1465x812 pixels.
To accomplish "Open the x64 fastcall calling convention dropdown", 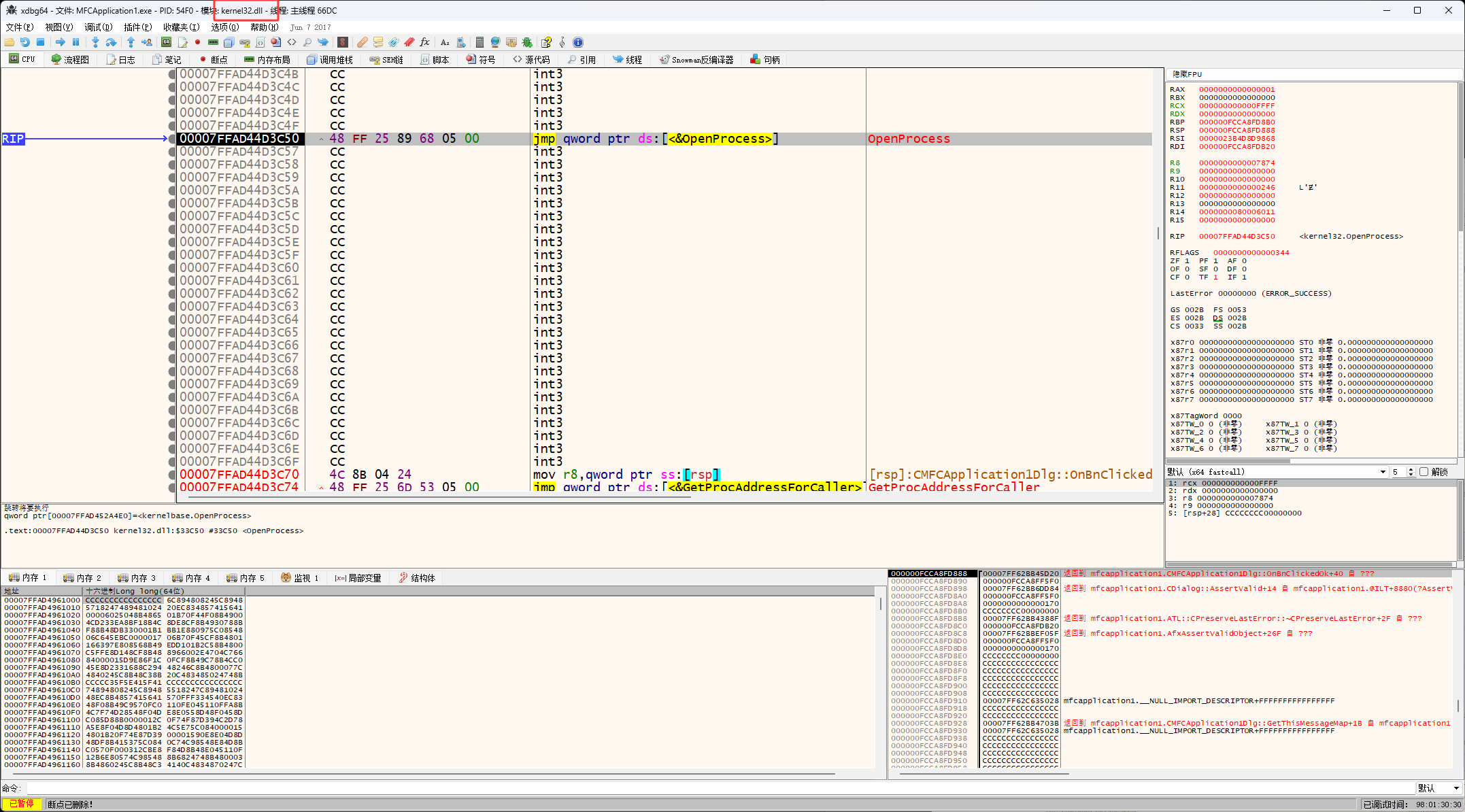I will (1382, 472).
